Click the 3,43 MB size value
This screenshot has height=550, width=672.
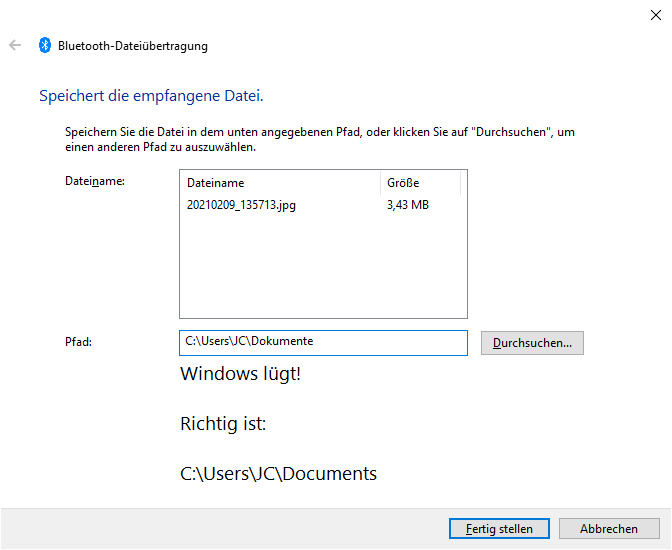pos(408,205)
